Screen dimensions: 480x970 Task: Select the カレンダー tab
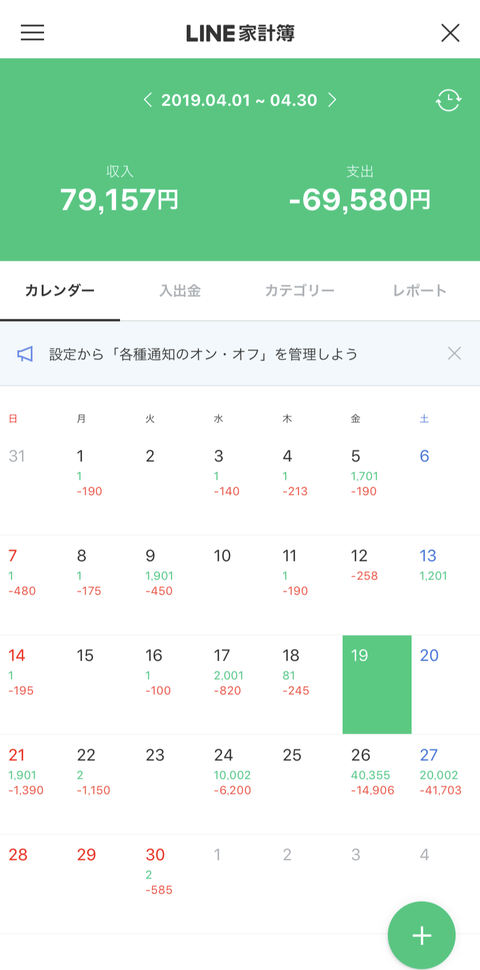[60, 291]
